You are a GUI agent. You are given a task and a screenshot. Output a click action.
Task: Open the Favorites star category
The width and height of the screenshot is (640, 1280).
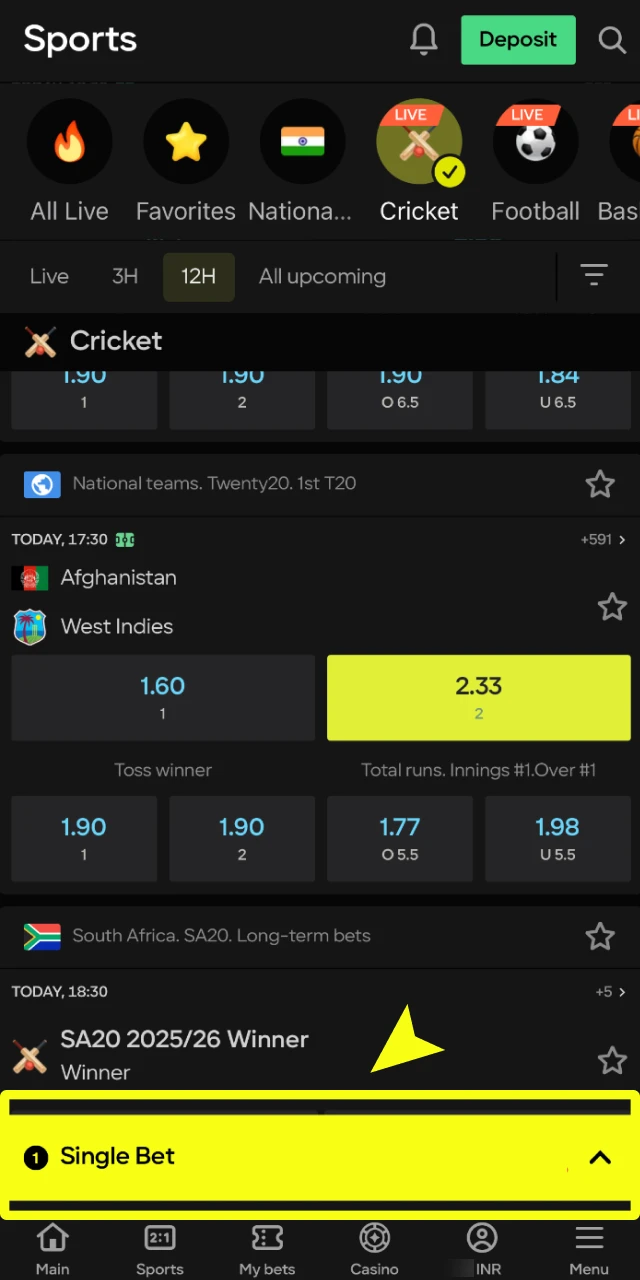click(185, 141)
